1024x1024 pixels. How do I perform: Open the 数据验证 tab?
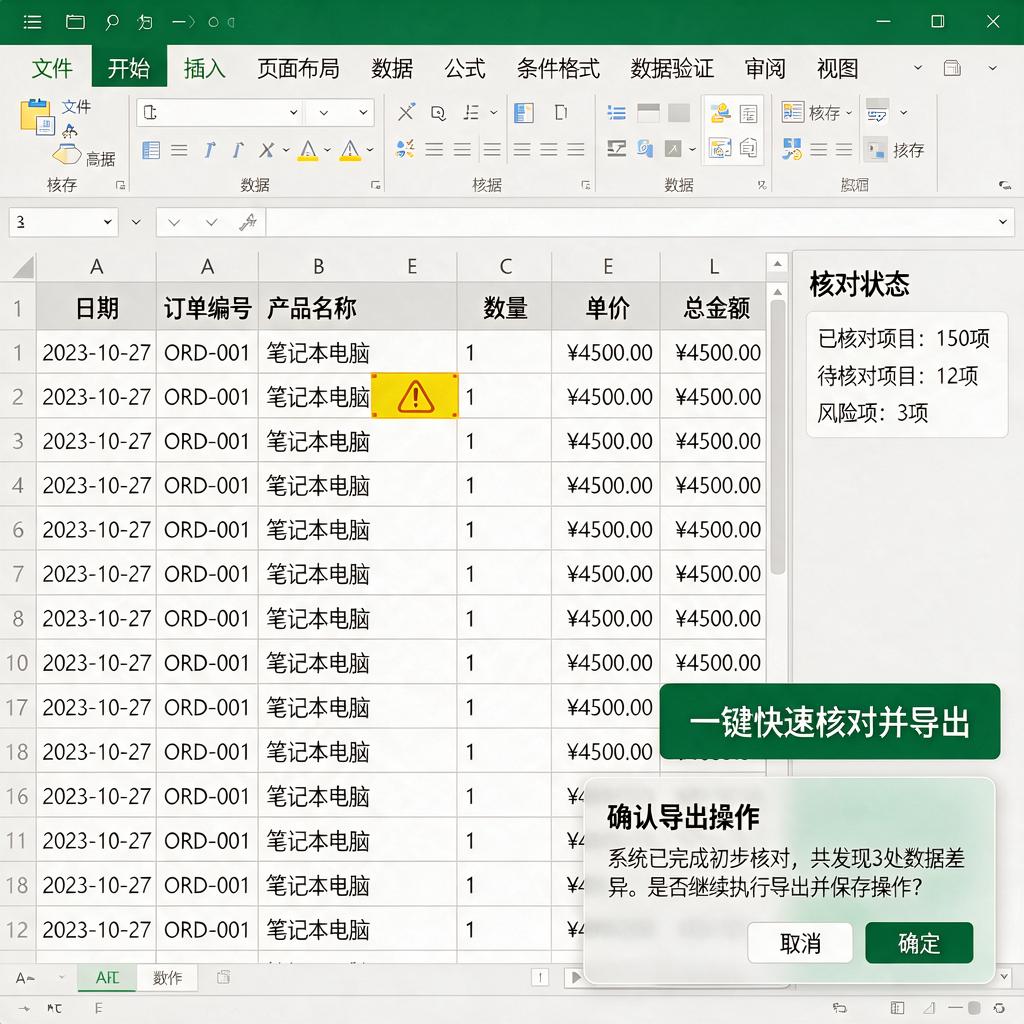(x=672, y=68)
